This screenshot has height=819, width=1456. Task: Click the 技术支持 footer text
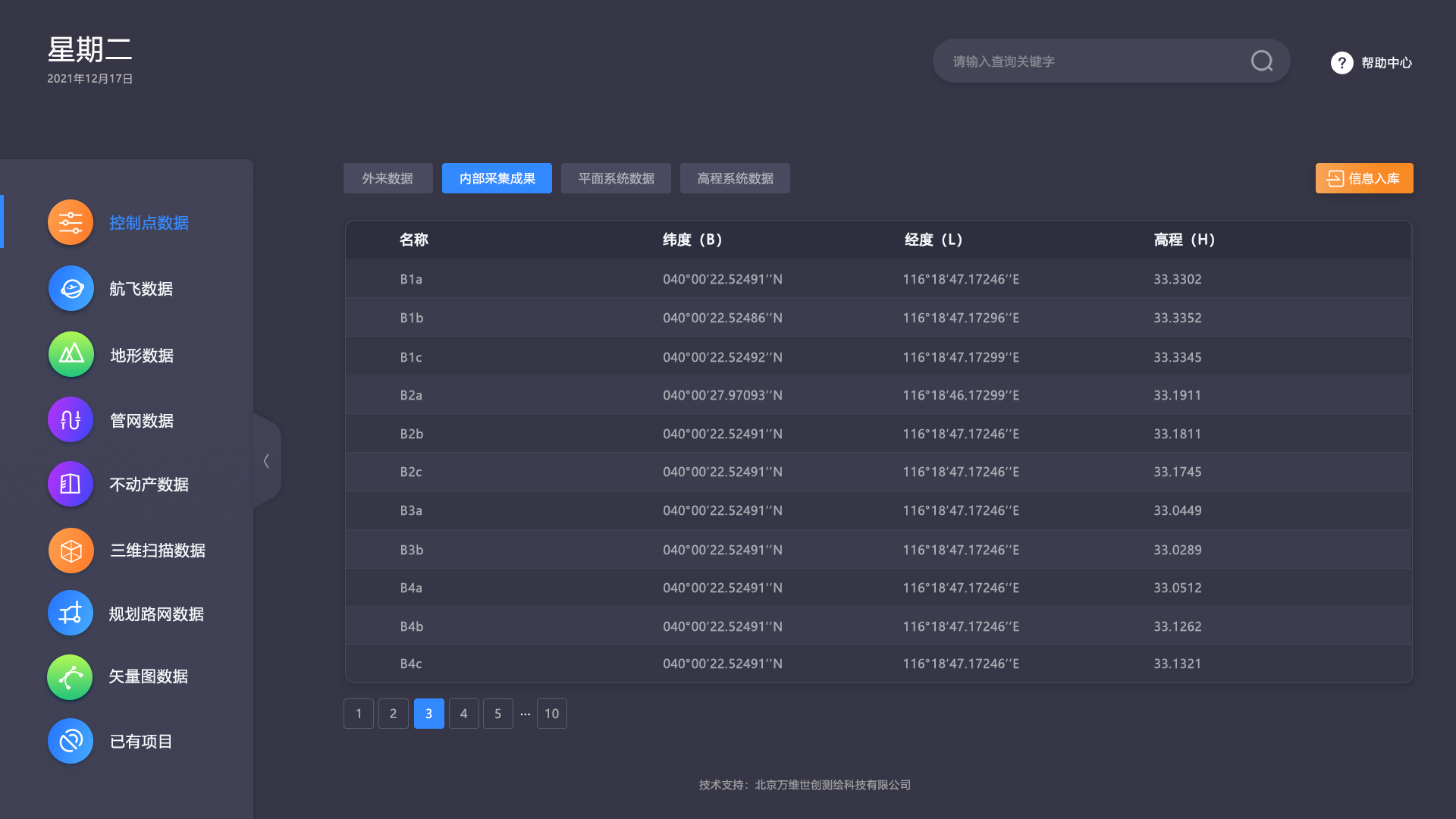point(805,785)
